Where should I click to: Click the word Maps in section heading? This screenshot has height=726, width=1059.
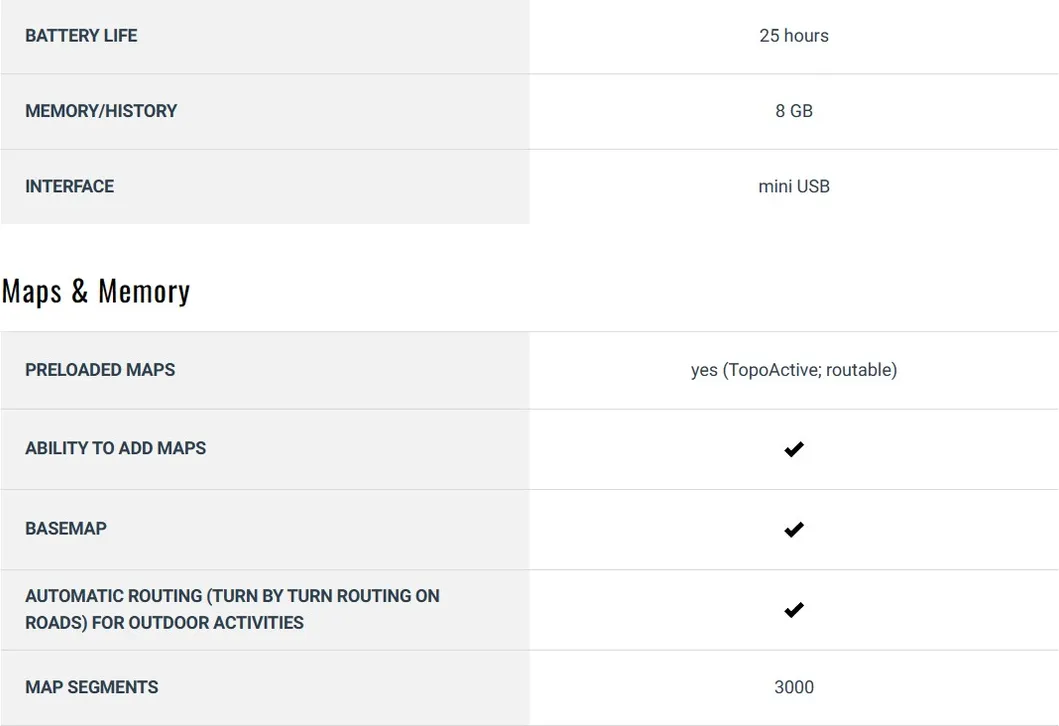pyautogui.click(x=32, y=292)
